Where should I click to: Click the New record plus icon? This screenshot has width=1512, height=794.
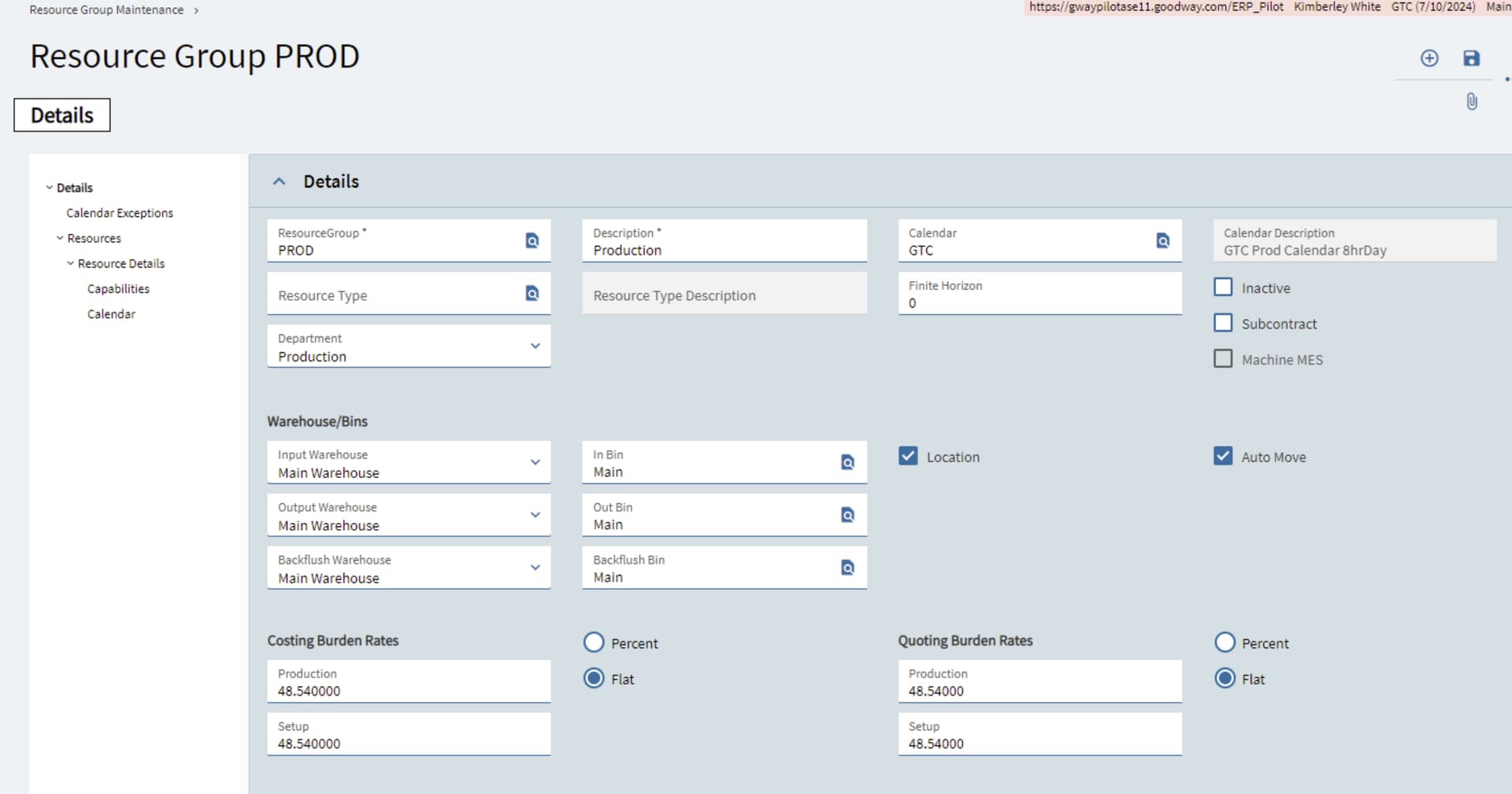pos(1429,58)
